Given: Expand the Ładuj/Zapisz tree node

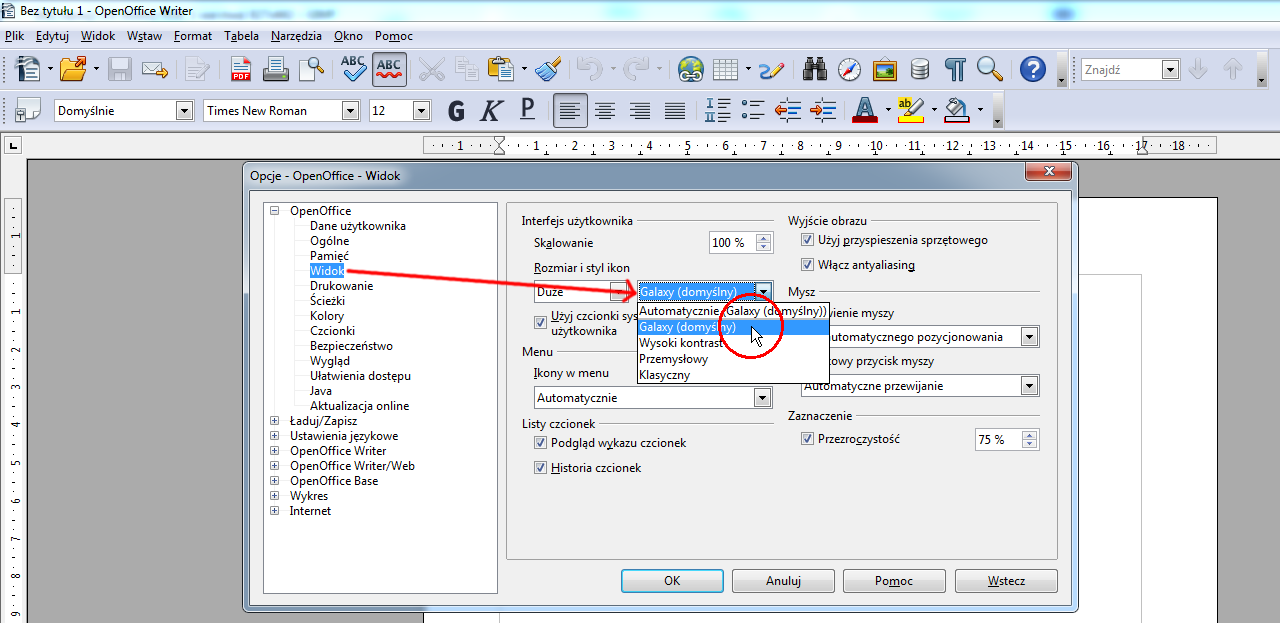Looking at the screenshot, I should click(x=274, y=421).
